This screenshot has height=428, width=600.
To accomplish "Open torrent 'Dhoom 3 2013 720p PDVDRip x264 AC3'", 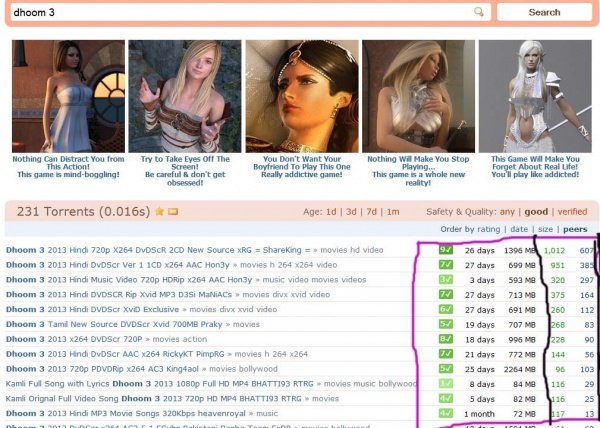I will [x=102, y=369].
